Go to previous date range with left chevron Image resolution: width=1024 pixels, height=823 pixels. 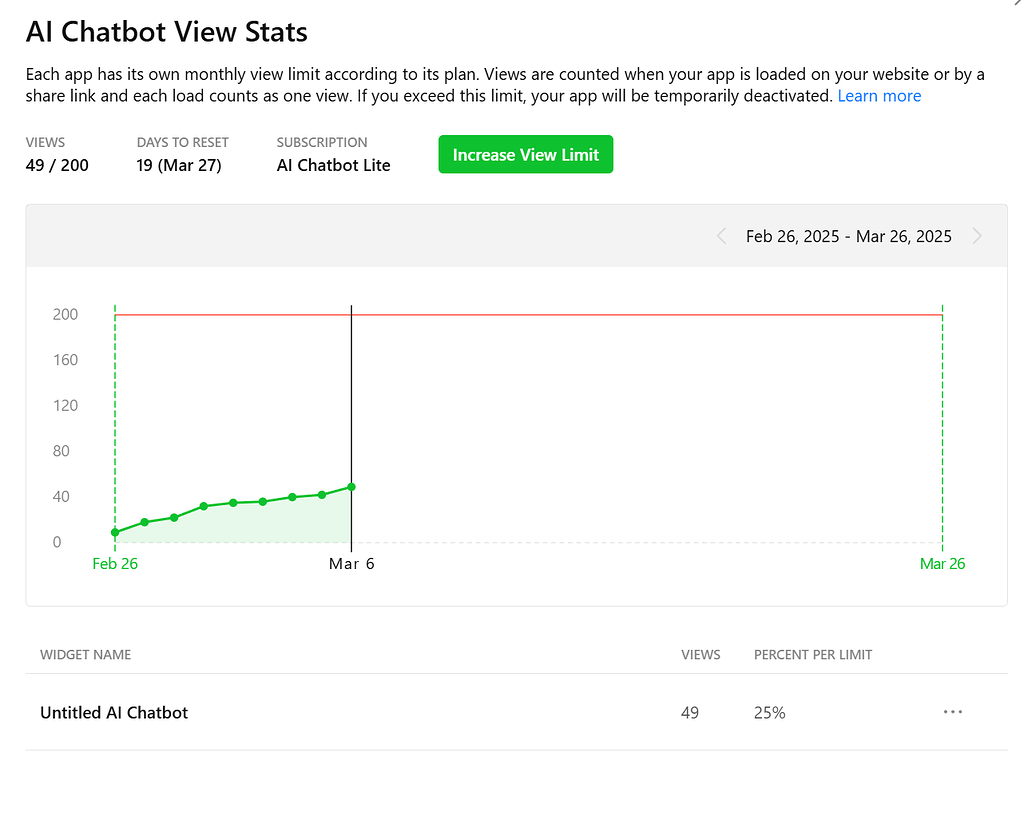[x=721, y=237]
